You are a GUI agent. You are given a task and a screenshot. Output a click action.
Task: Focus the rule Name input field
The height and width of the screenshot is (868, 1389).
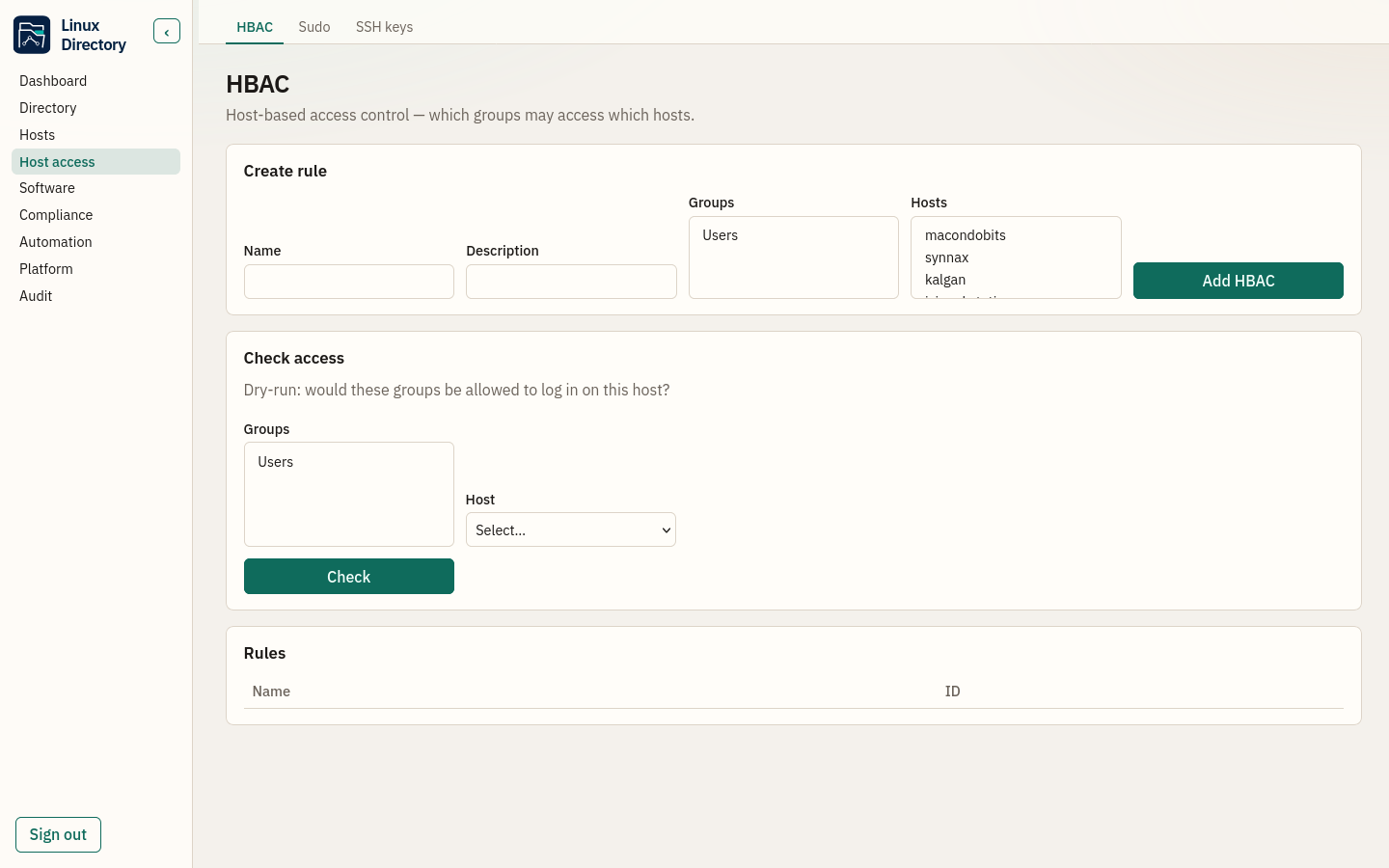click(349, 282)
